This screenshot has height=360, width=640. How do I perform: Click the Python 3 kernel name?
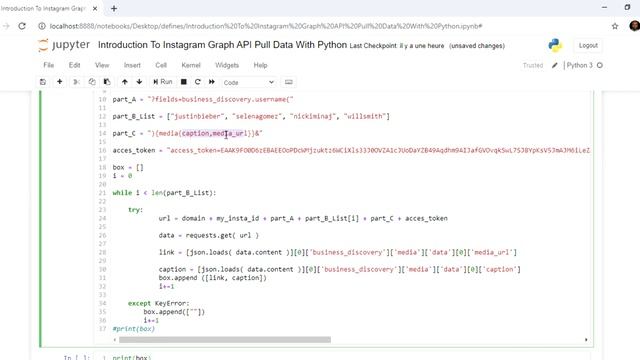tap(579, 65)
